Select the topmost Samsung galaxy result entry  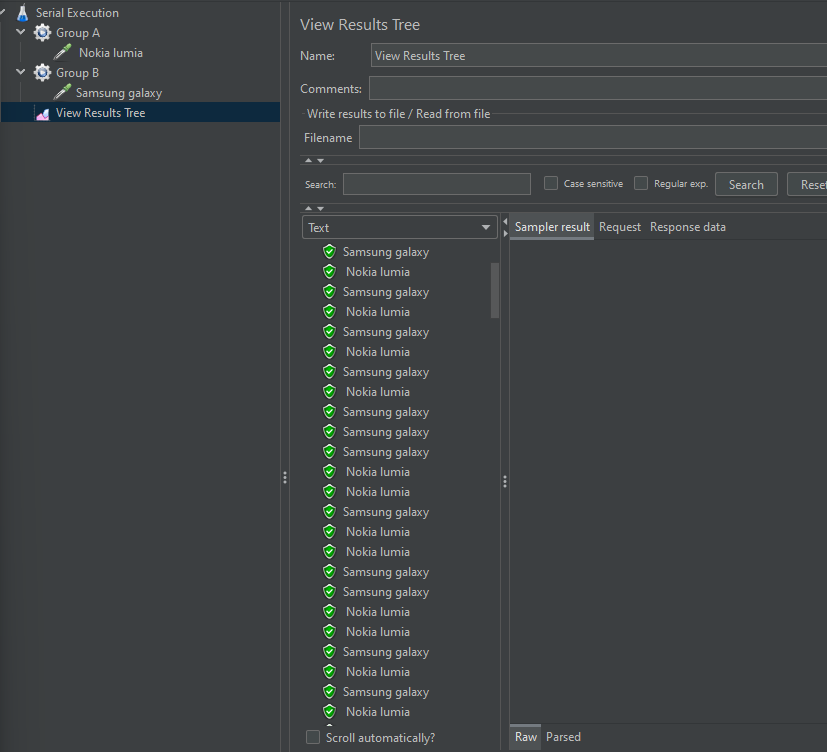pyautogui.click(x=386, y=252)
